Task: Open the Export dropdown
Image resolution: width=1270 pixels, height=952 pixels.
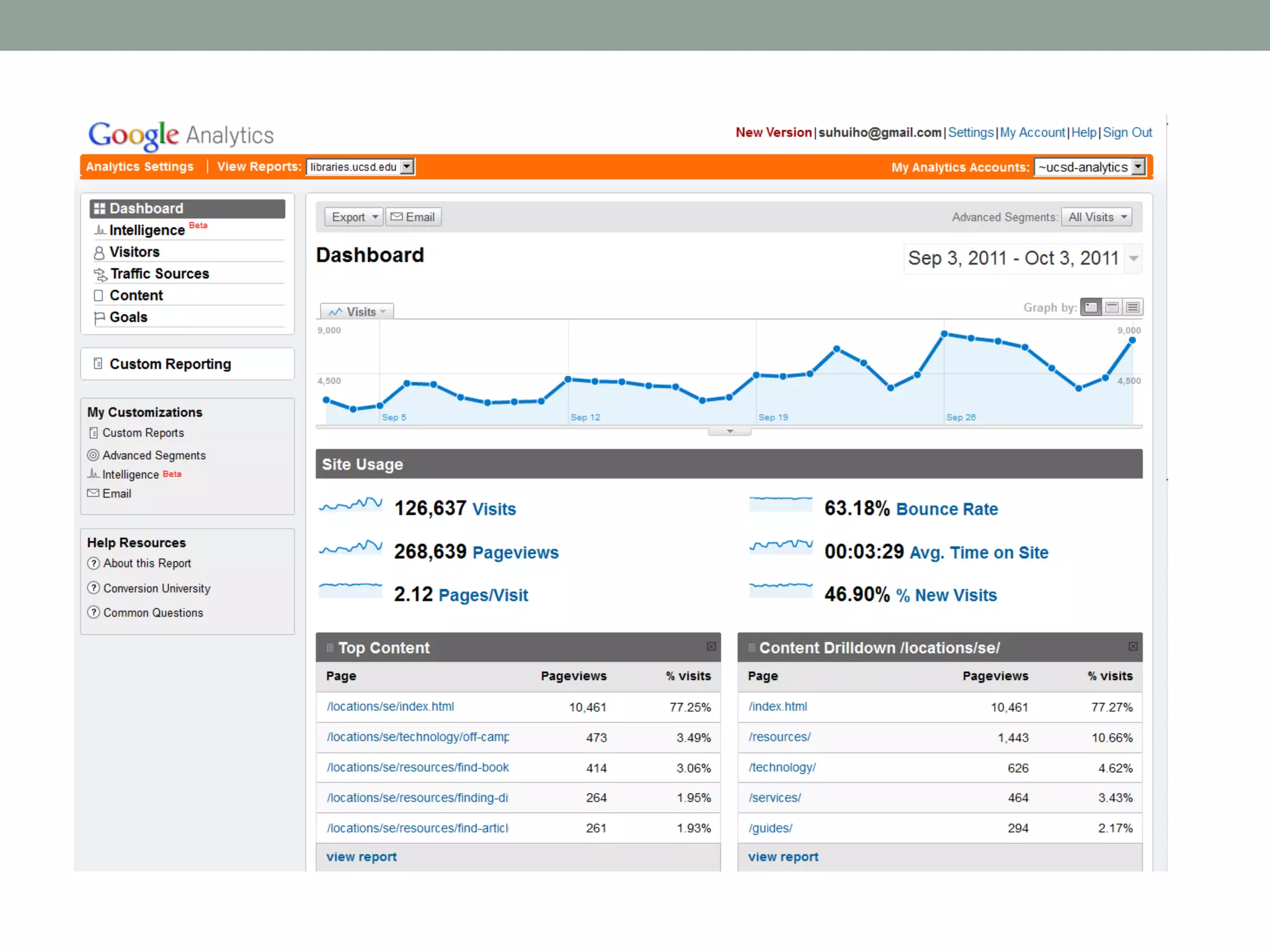Action: pyautogui.click(x=354, y=217)
